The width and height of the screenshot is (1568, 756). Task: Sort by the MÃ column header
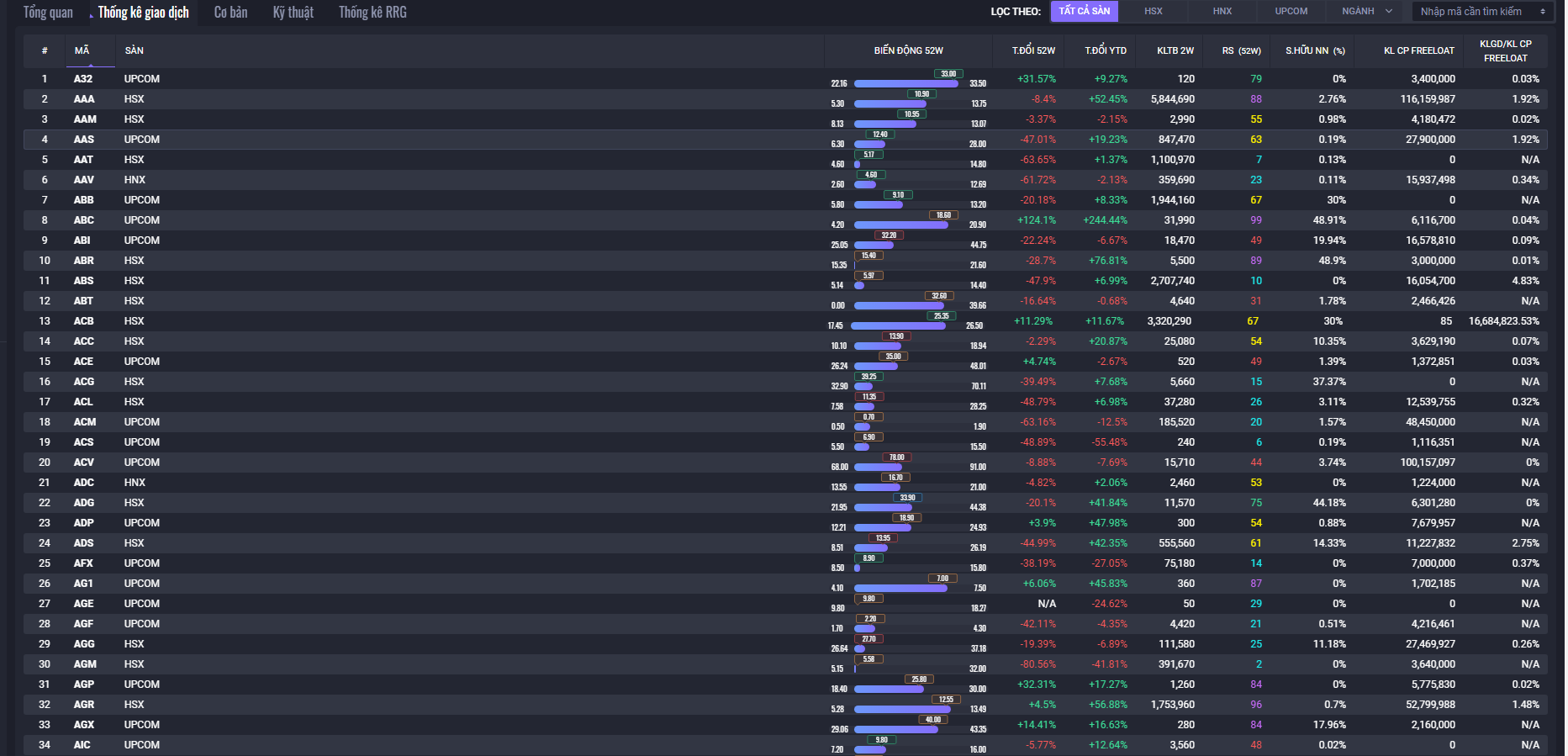(82, 50)
